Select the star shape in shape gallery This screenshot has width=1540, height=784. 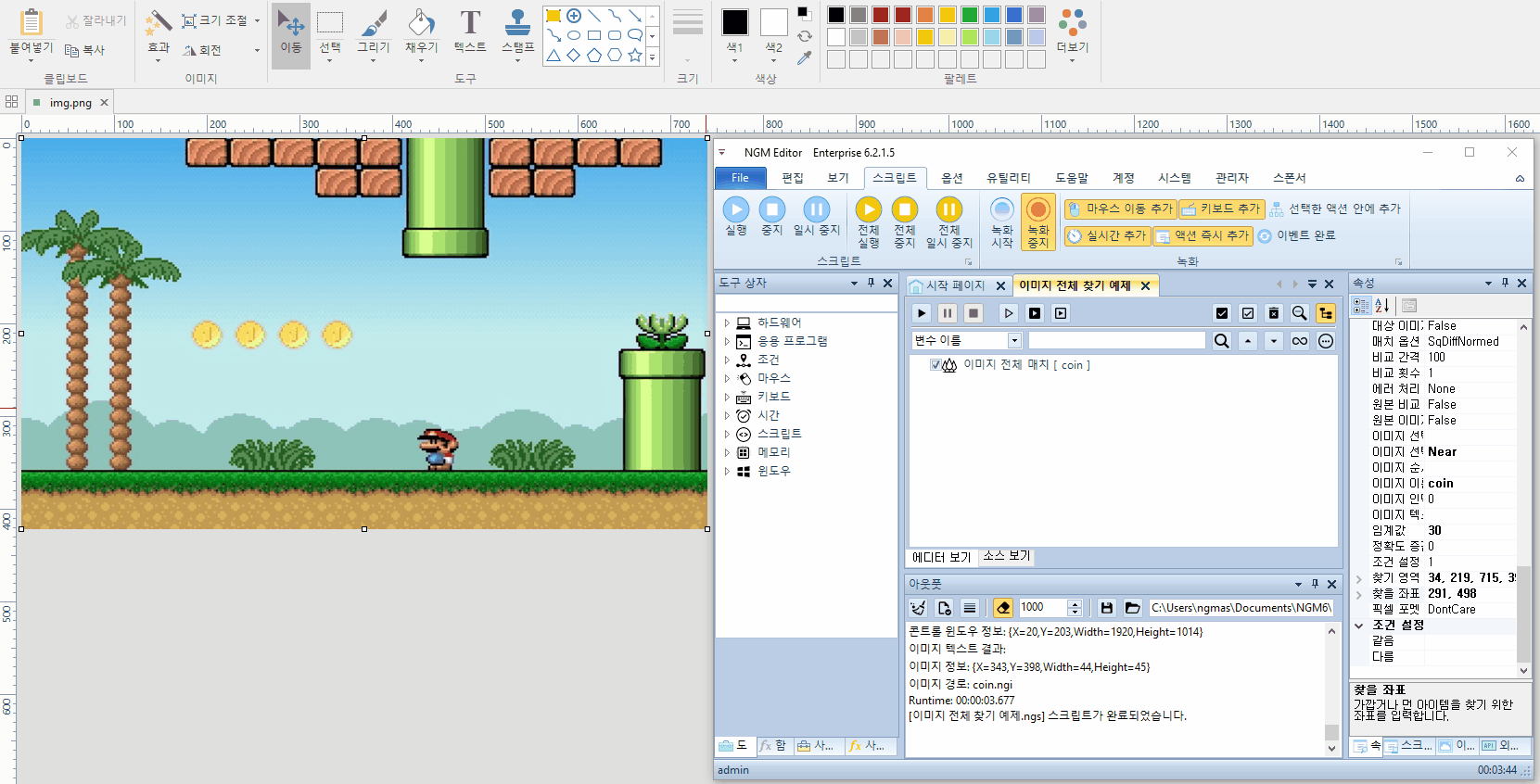635,56
